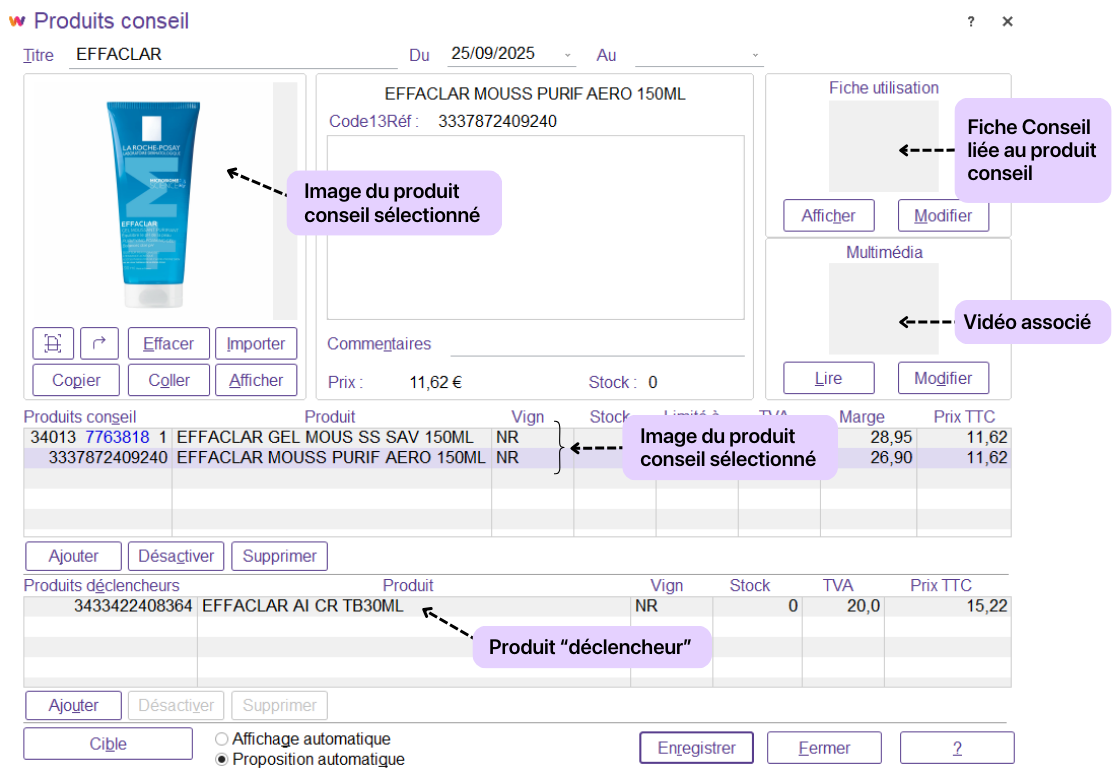Image resolution: width=1114 pixels, height=775 pixels.
Task: Click the rotate image arrow icon
Action: 99,343
